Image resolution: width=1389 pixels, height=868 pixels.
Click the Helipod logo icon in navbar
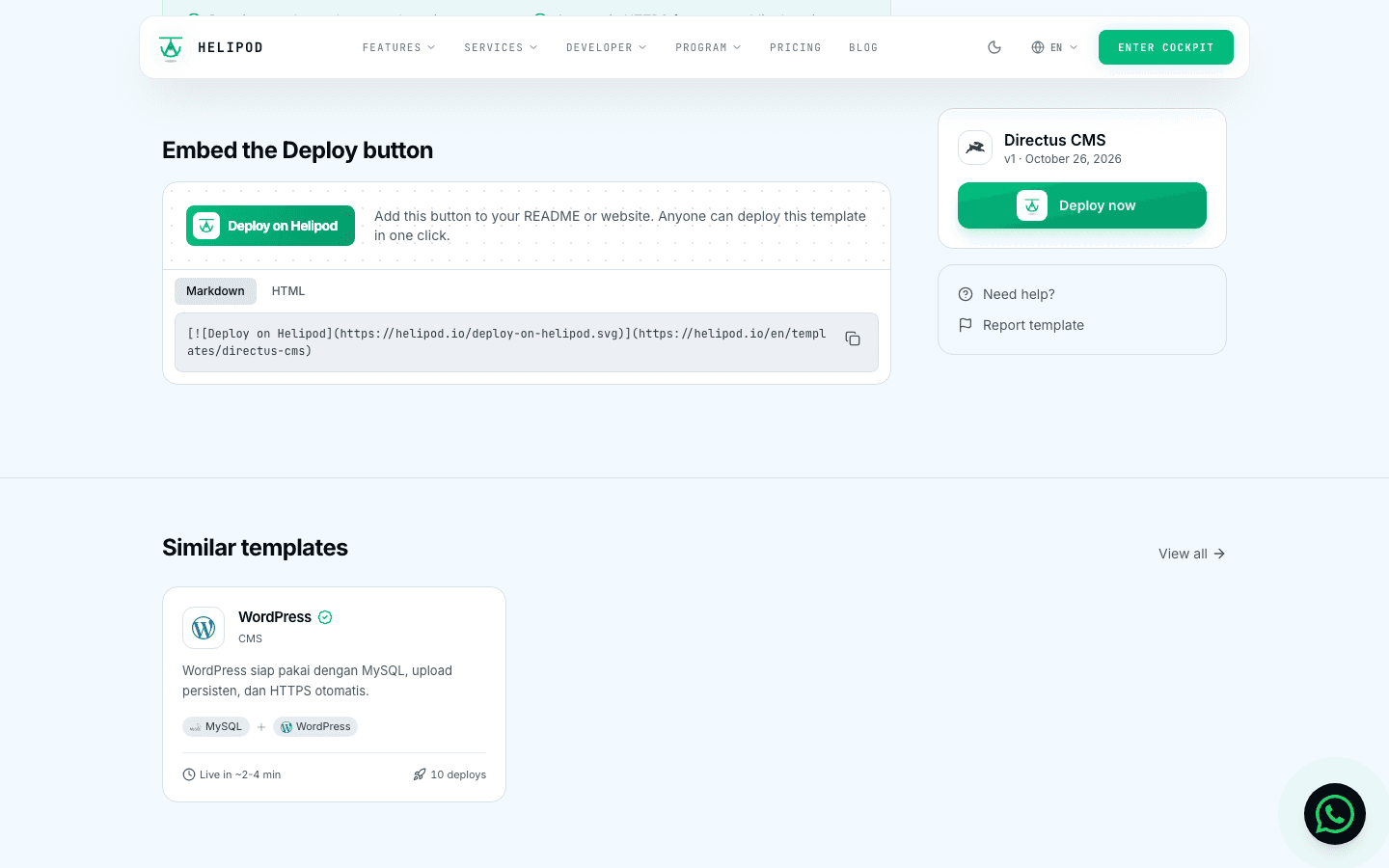(171, 47)
